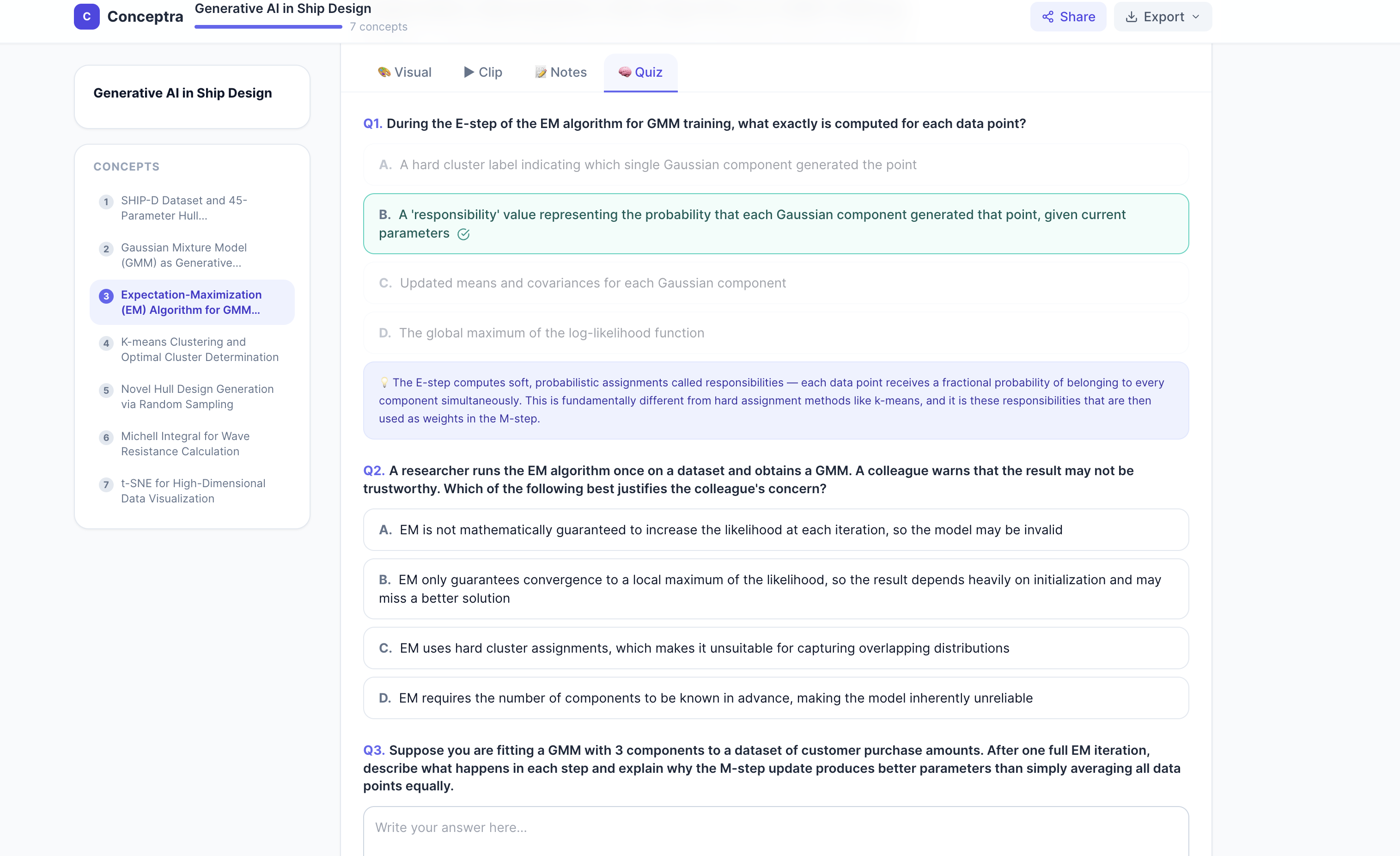Click the Q3 answer text field
The image size is (1400, 856).
[775, 830]
